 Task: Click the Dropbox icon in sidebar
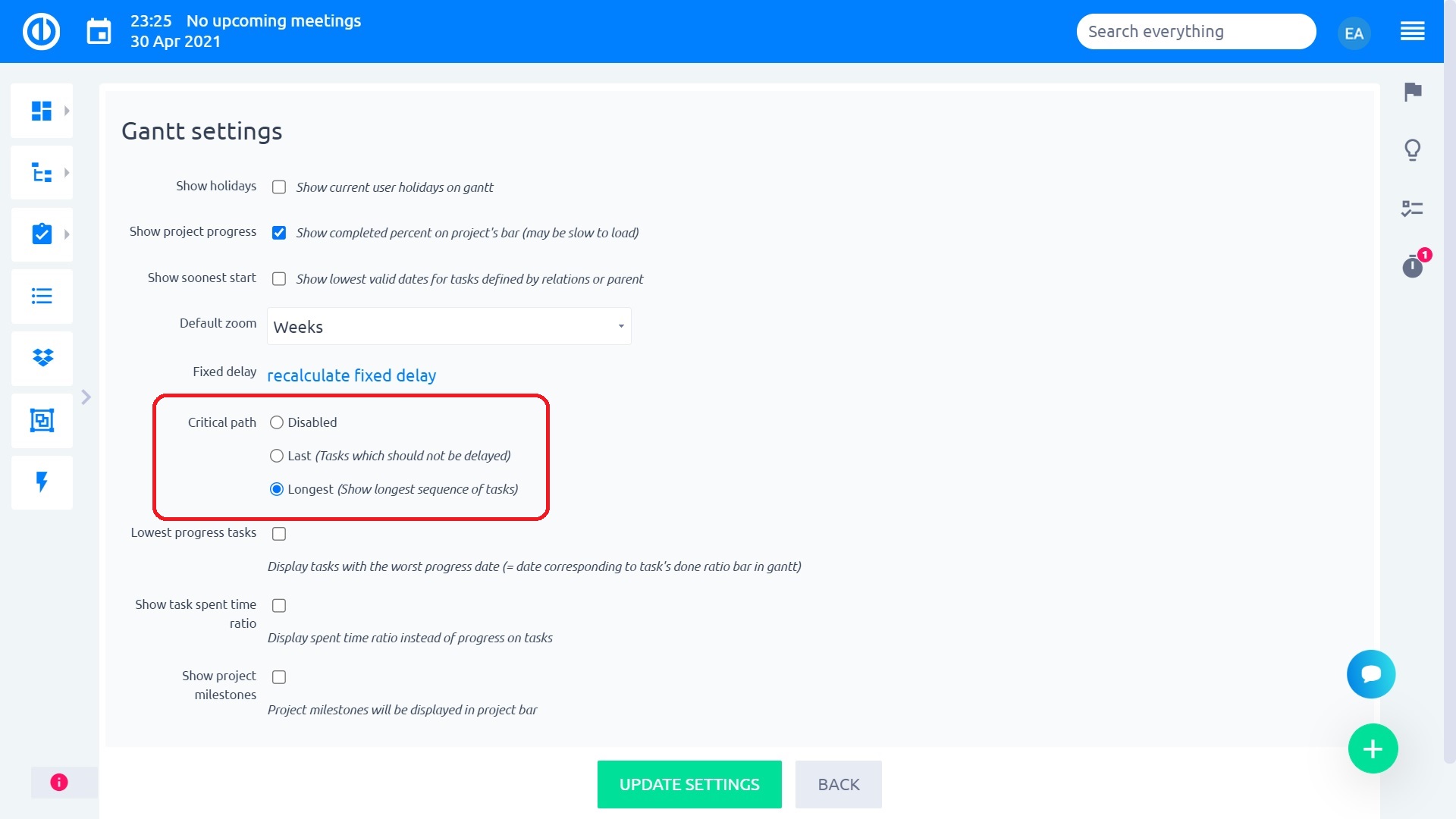click(x=42, y=358)
